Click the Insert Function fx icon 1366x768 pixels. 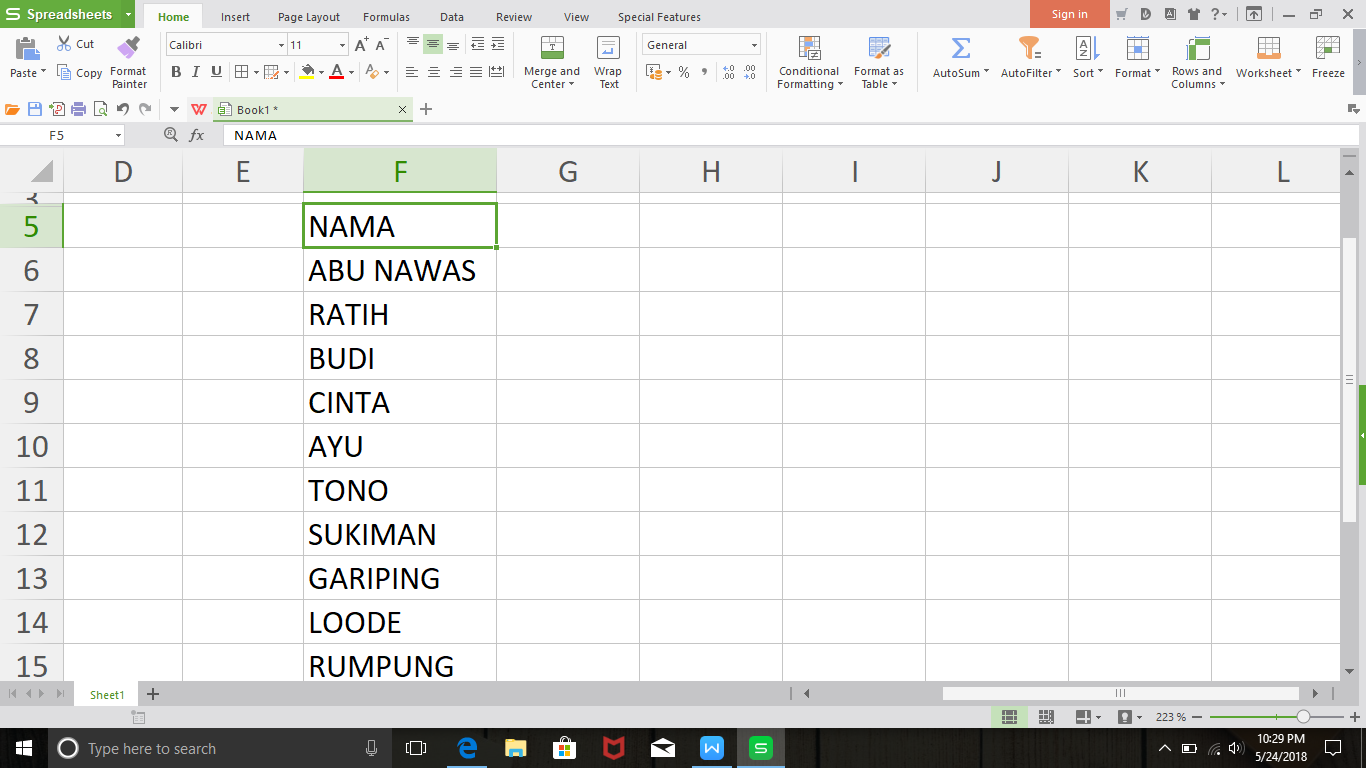[196, 134]
